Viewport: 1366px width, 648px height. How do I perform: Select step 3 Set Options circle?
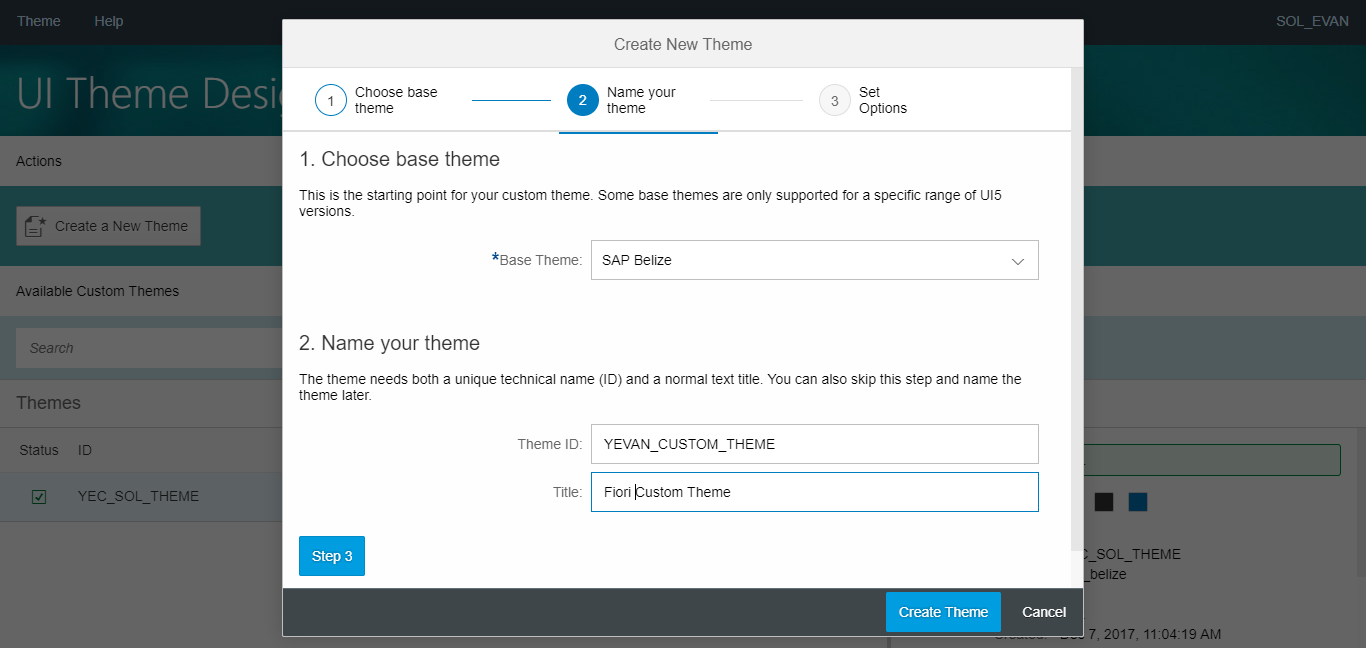coord(835,100)
